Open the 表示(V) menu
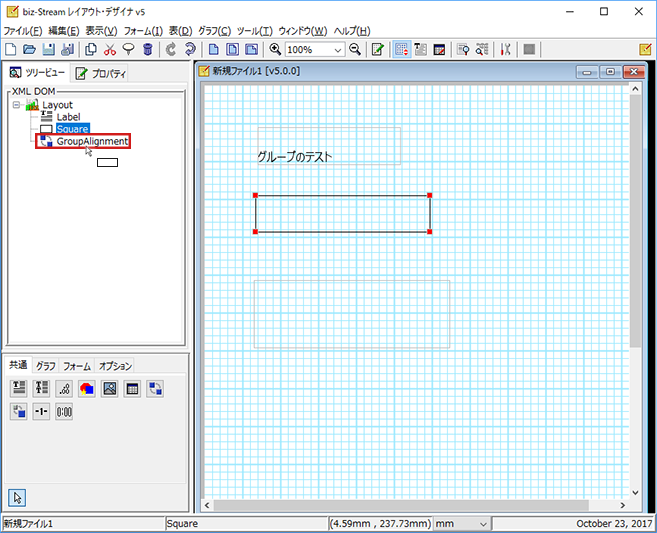Image resolution: width=657 pixels, height=533 pixels. click(x=101, y=31)
